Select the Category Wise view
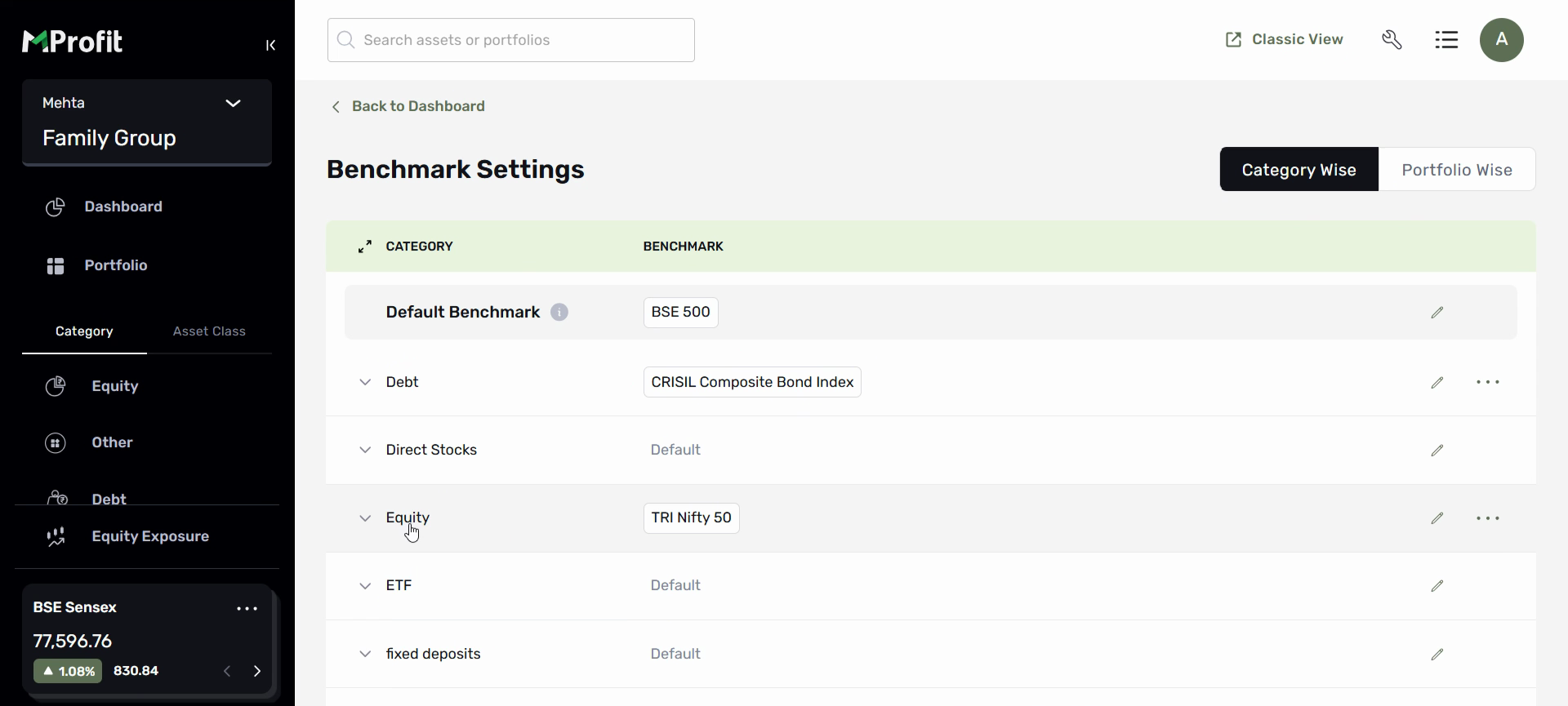The width and height of the screenshot is (1568, 706). click(1298, 170)
